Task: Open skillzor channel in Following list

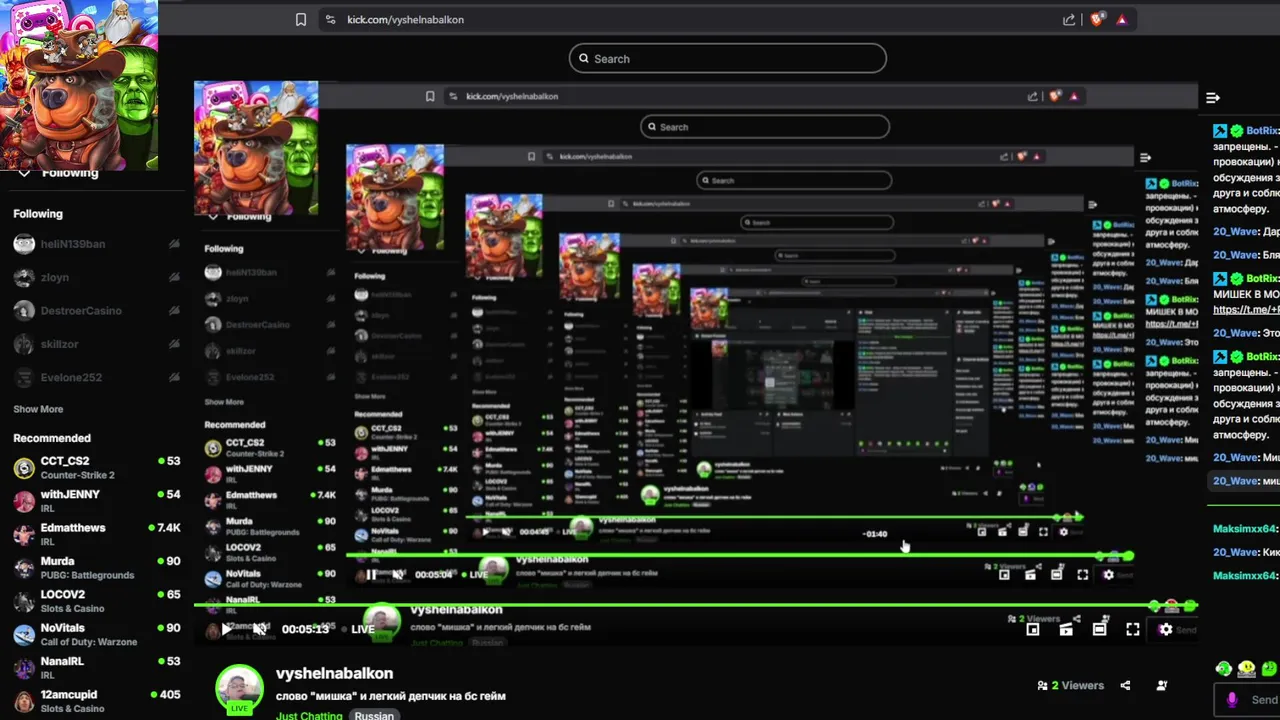Action: (95, 344)
